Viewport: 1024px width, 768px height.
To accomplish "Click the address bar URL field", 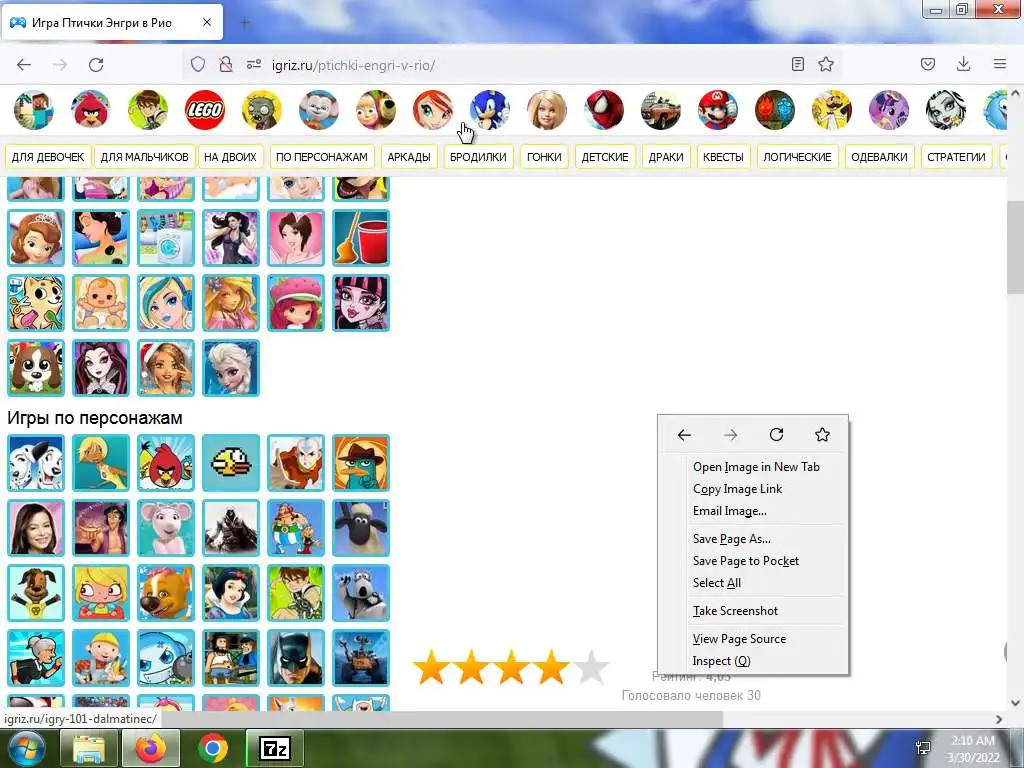I will [516, 65].
